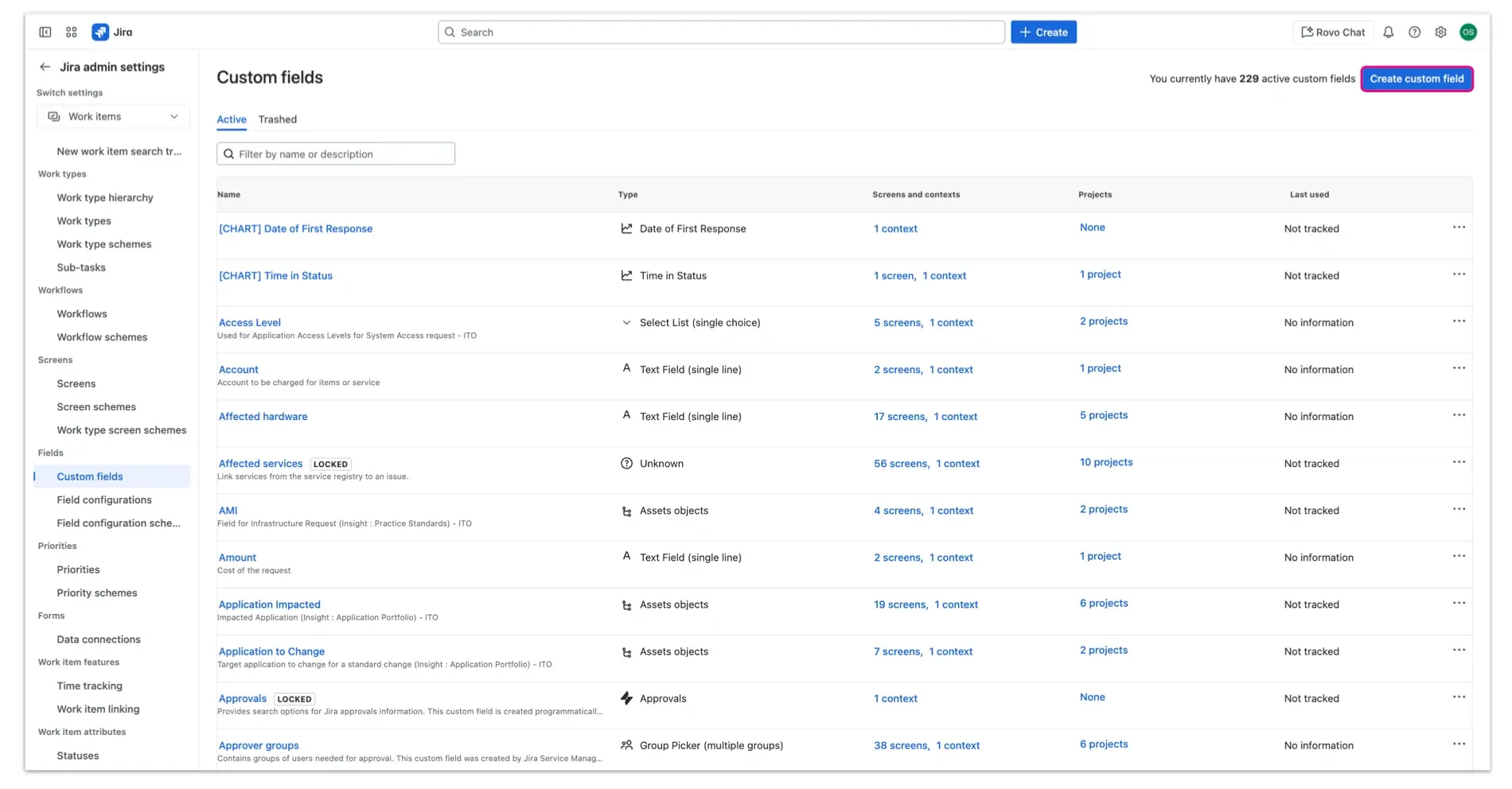Open the notifications bell
1512x789 pixels.
point(1388,33)
